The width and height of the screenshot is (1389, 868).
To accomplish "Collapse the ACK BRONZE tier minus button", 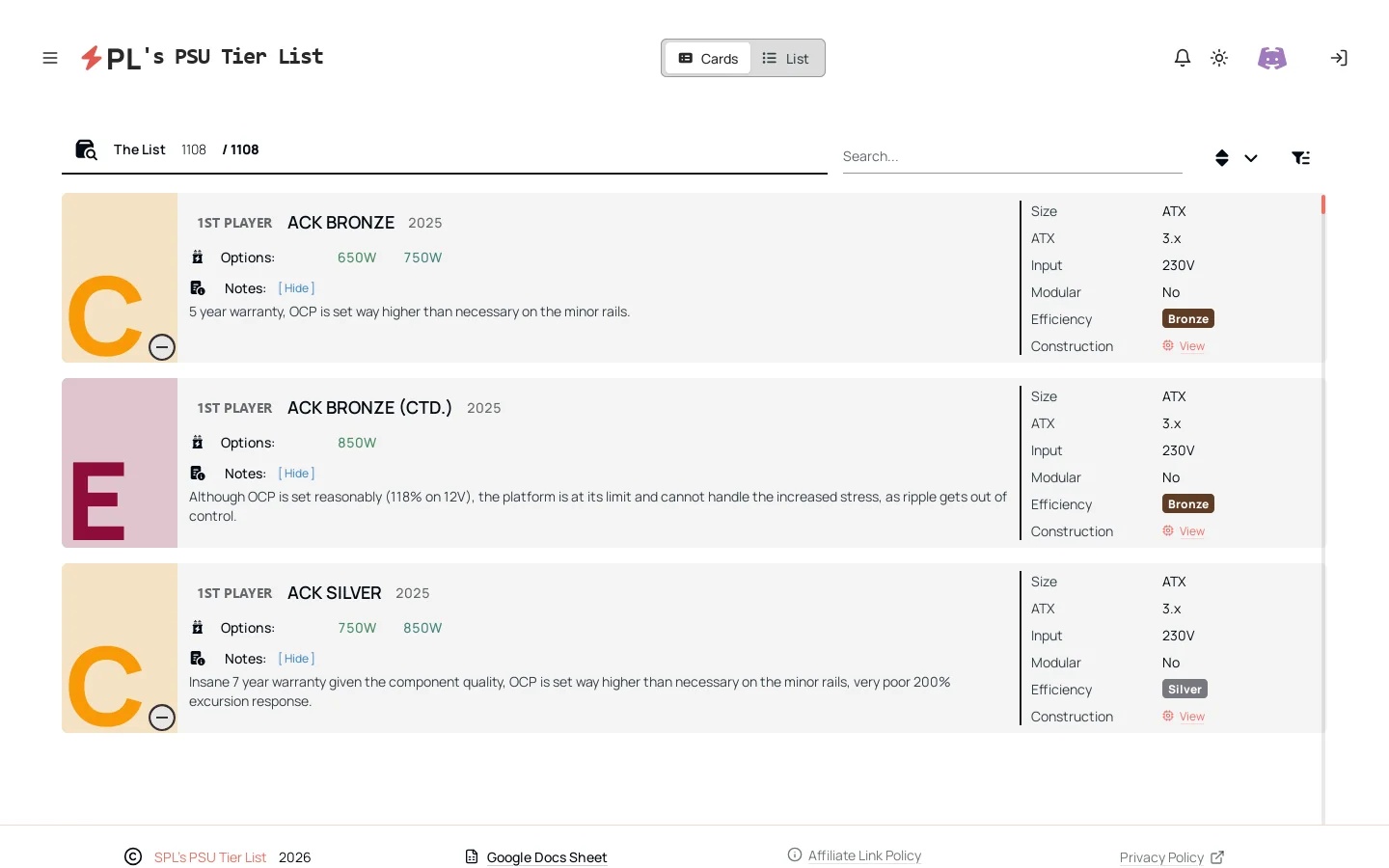I will tap(162, 347).
